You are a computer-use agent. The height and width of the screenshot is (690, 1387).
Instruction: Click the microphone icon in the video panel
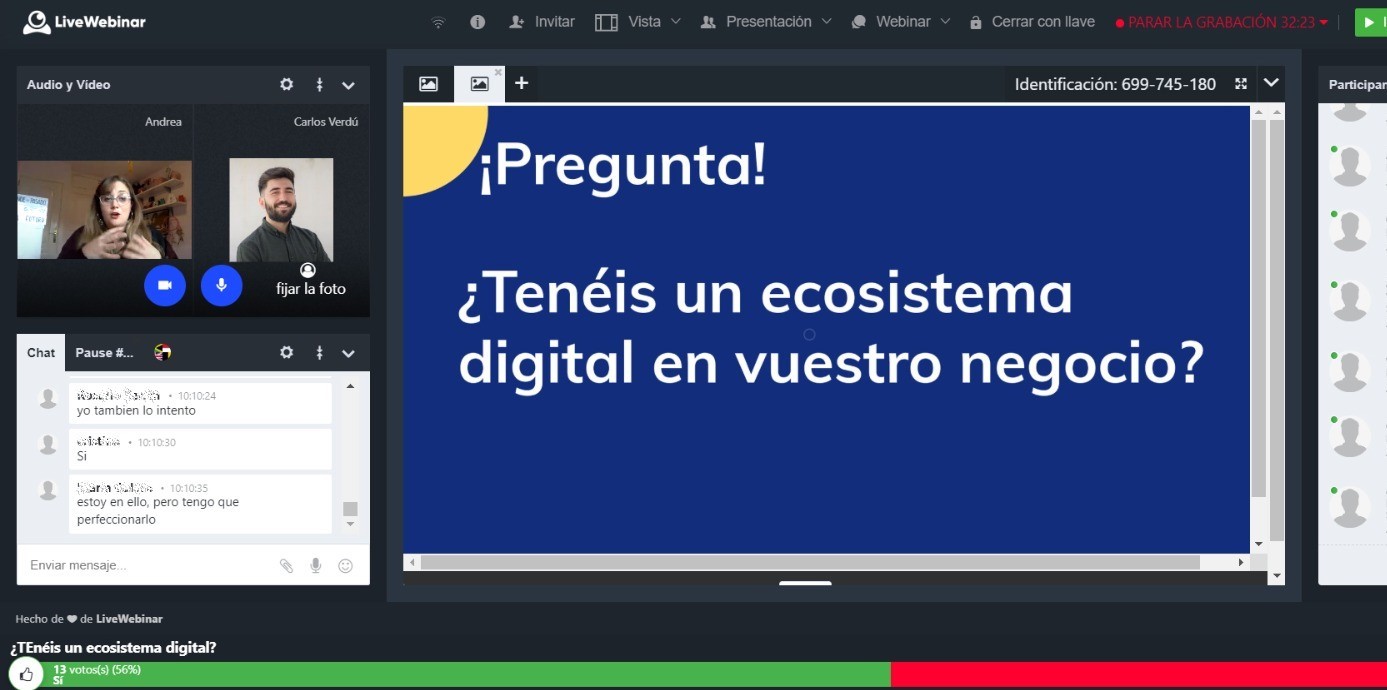coord(221,285)
